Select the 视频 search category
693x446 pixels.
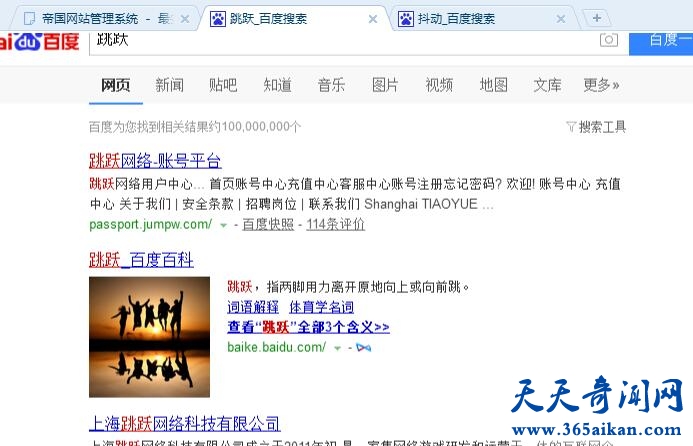pos(439,85)
